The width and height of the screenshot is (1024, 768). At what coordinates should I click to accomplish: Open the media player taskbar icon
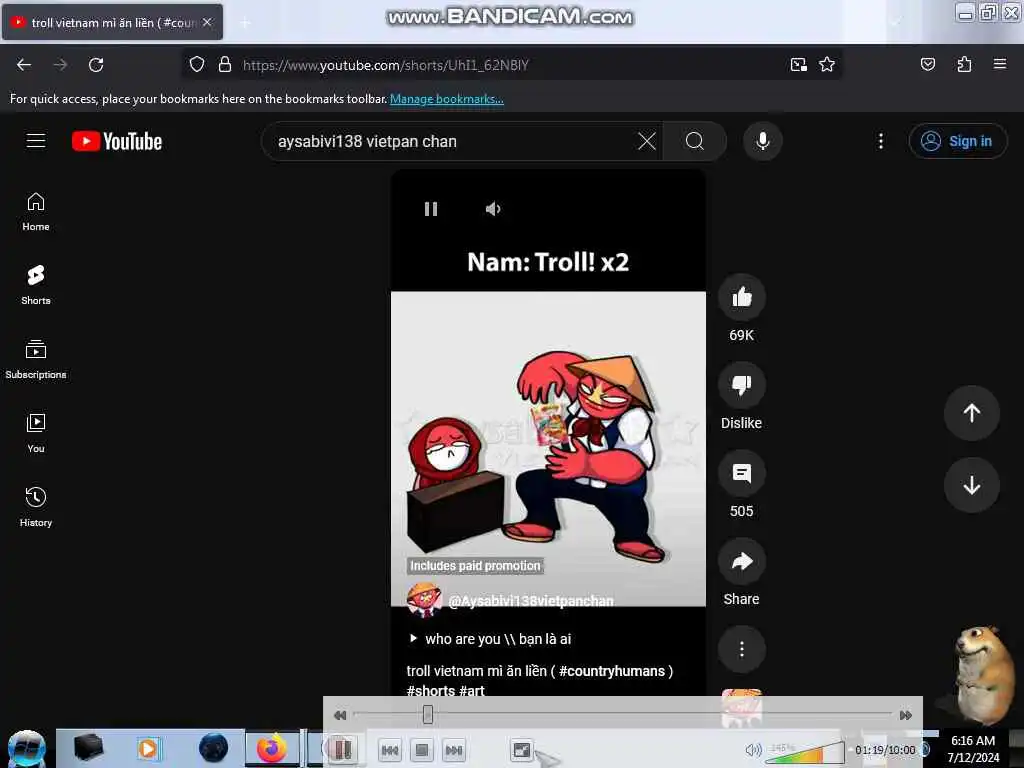coord(148,748)
